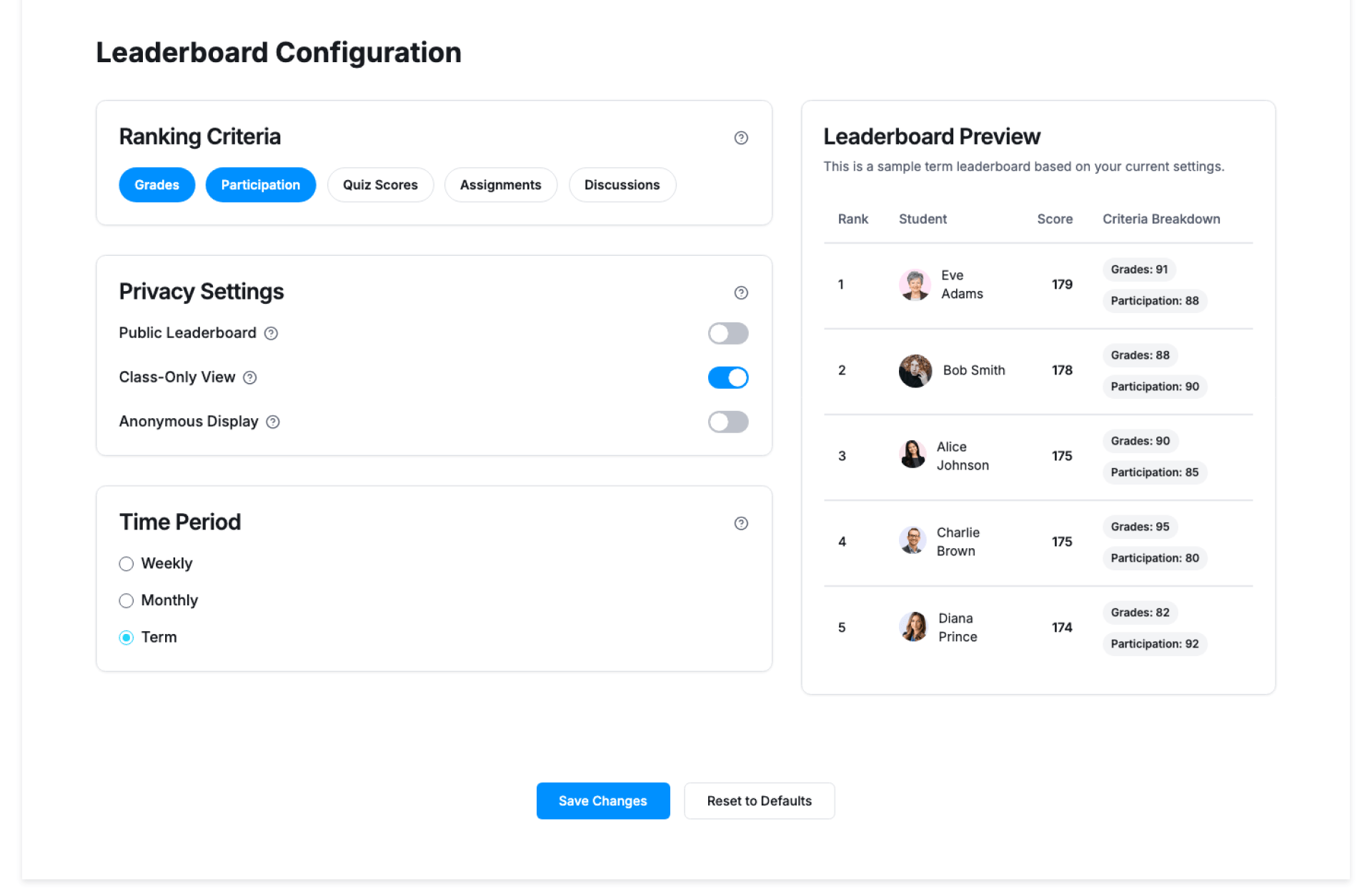Click help icon in Ranking Criteria card
1372x892 pixels.
click(x=741, y=138)
